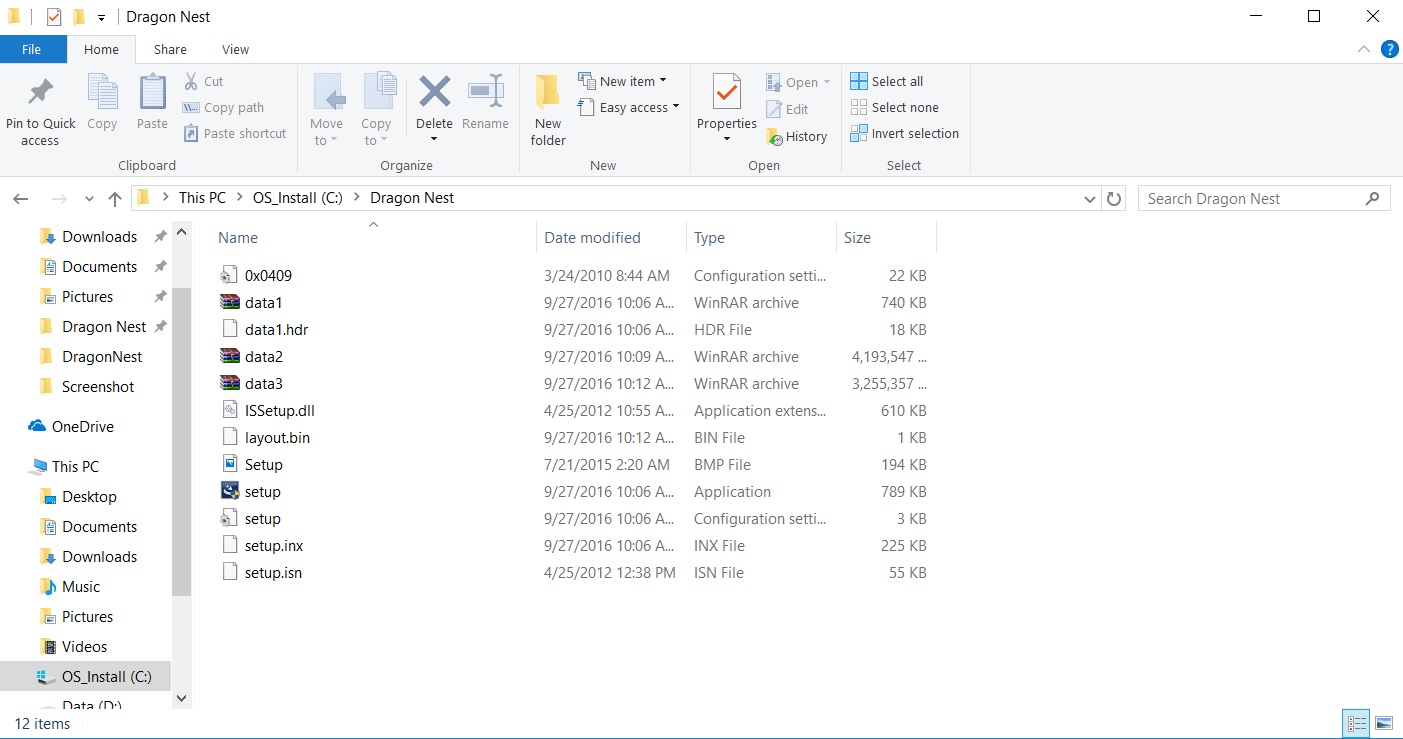Select Music under This PC
1403x739 pixels.
(x=69, y=586)
